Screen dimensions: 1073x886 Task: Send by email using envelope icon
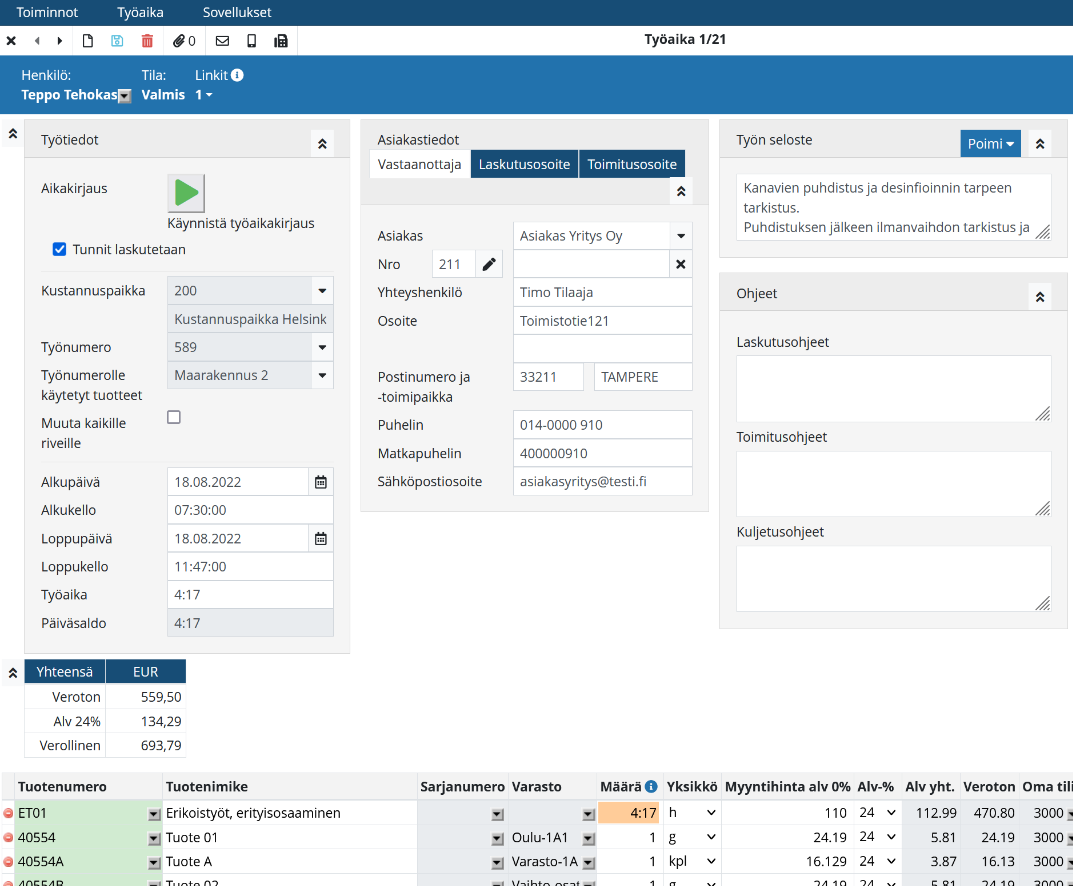point(222,41)
